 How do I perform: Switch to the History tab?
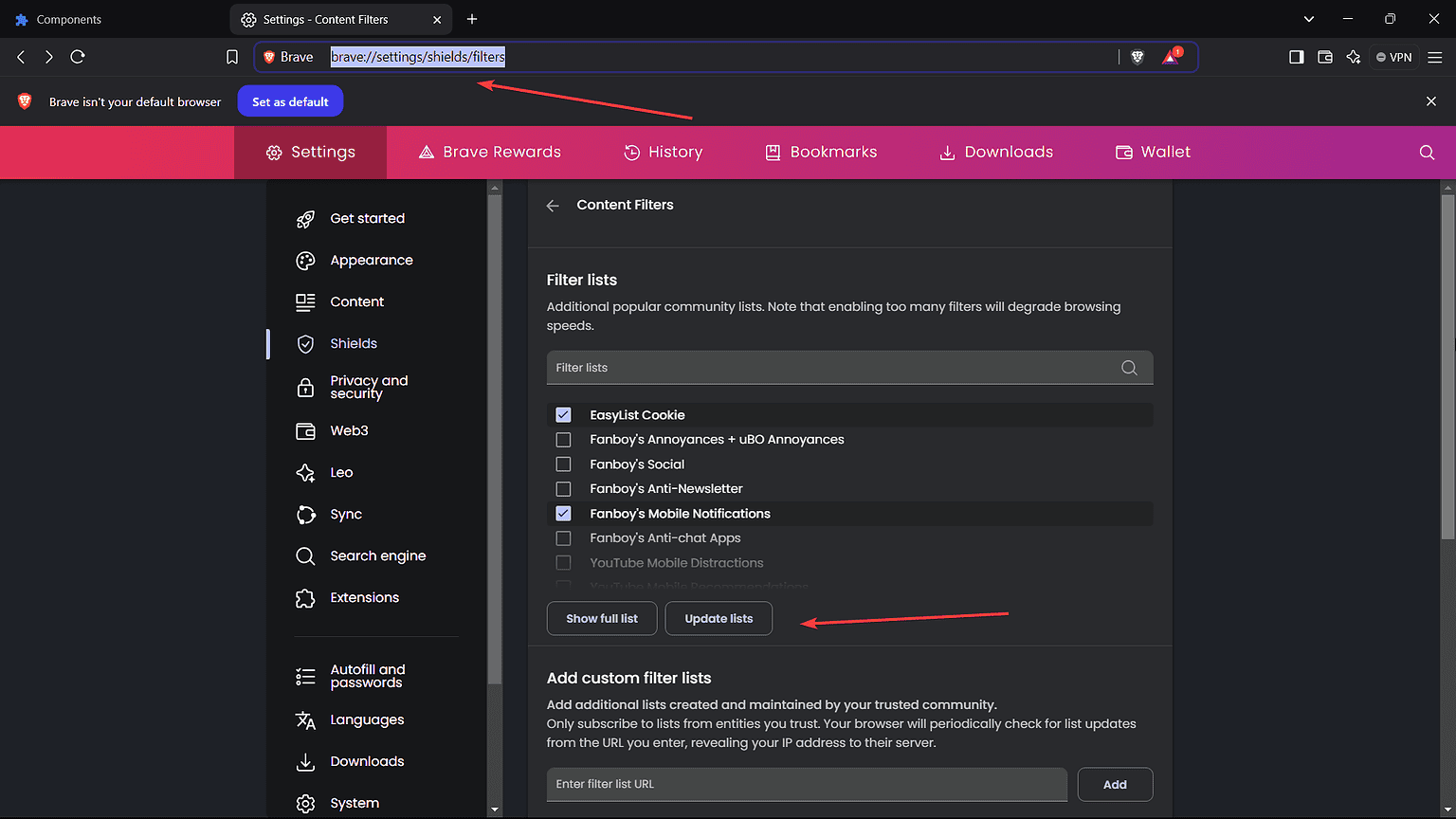664,152
